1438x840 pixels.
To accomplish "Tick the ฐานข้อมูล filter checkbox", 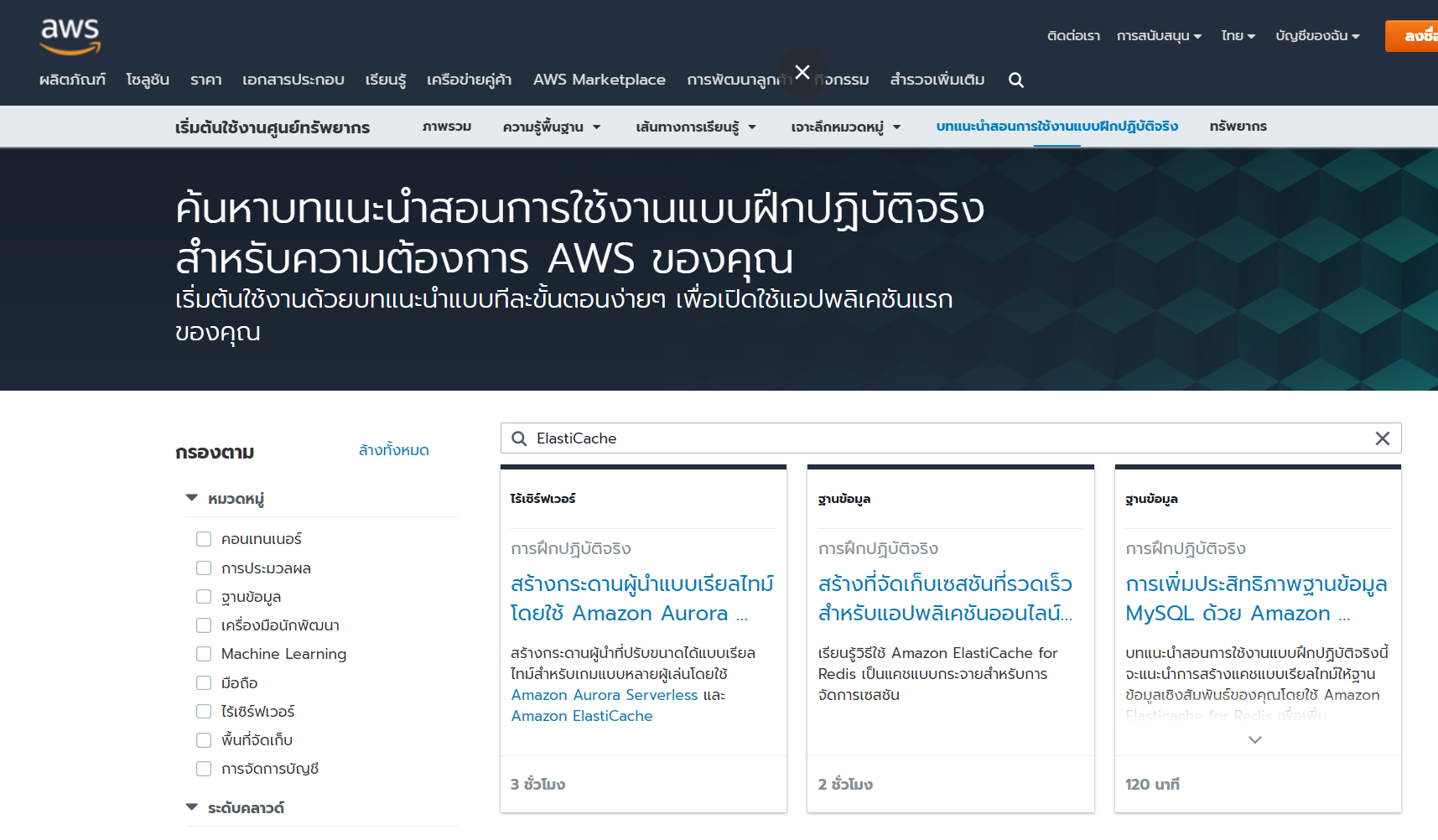I will 204,596.
